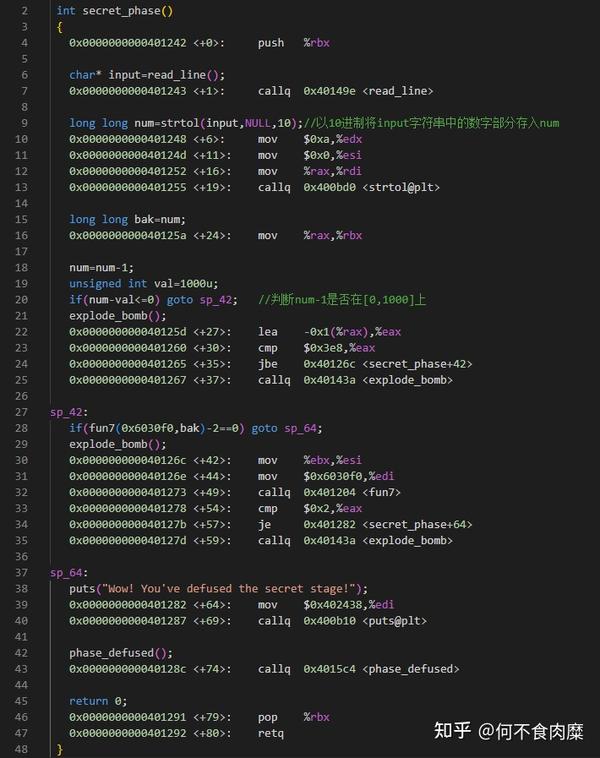Select the 'mov $0x0,%esi' instruction
The image size is (600, 758).
[x=309, y=155]
